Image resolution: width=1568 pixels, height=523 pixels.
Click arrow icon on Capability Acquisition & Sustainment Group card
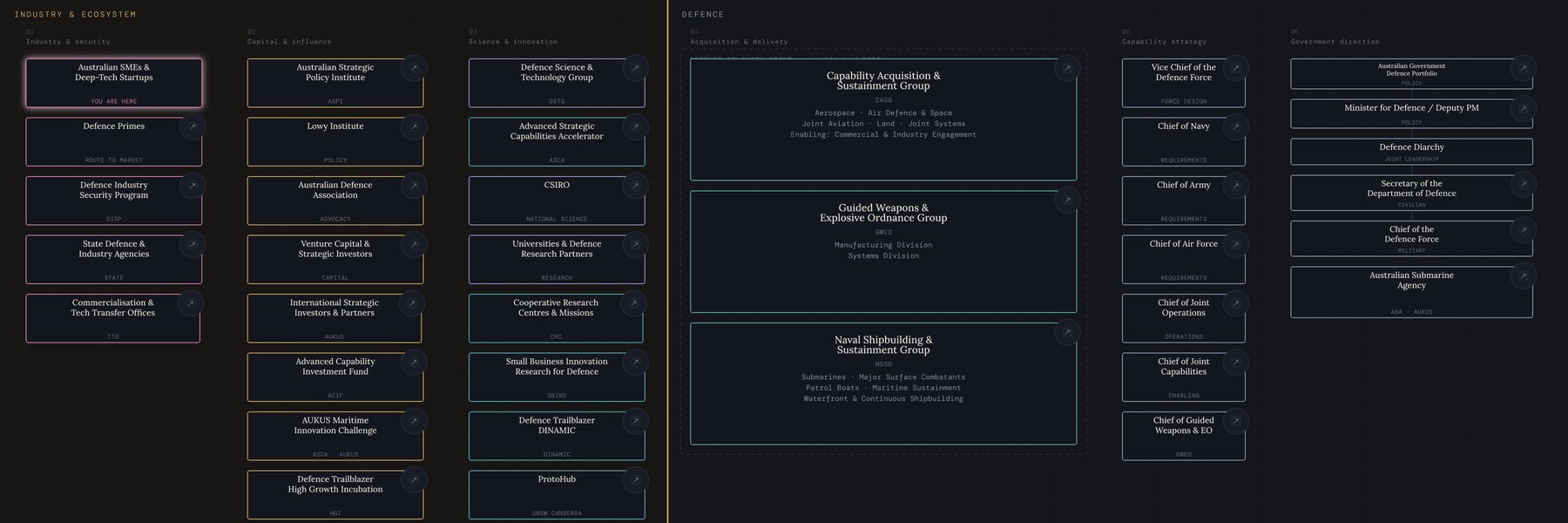click(x=1067, y=67)
